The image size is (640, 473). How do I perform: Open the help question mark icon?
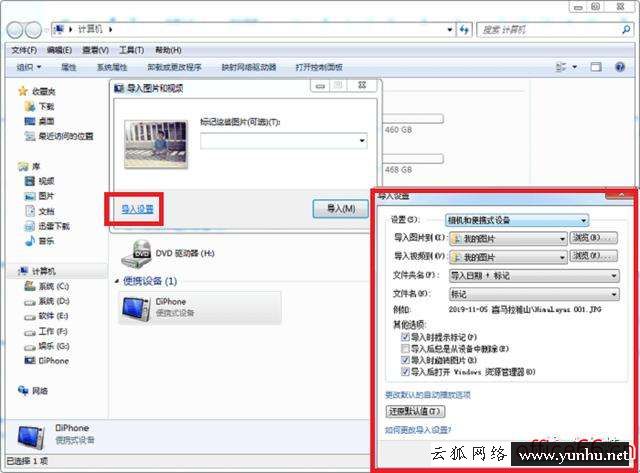(620, 67)
